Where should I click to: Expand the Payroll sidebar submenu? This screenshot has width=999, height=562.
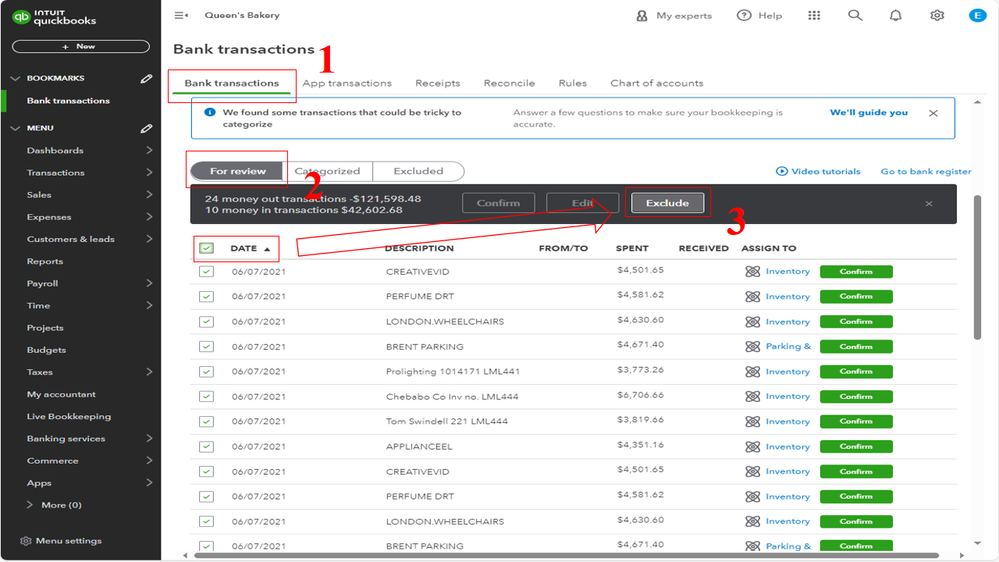[x=149, y=284]
